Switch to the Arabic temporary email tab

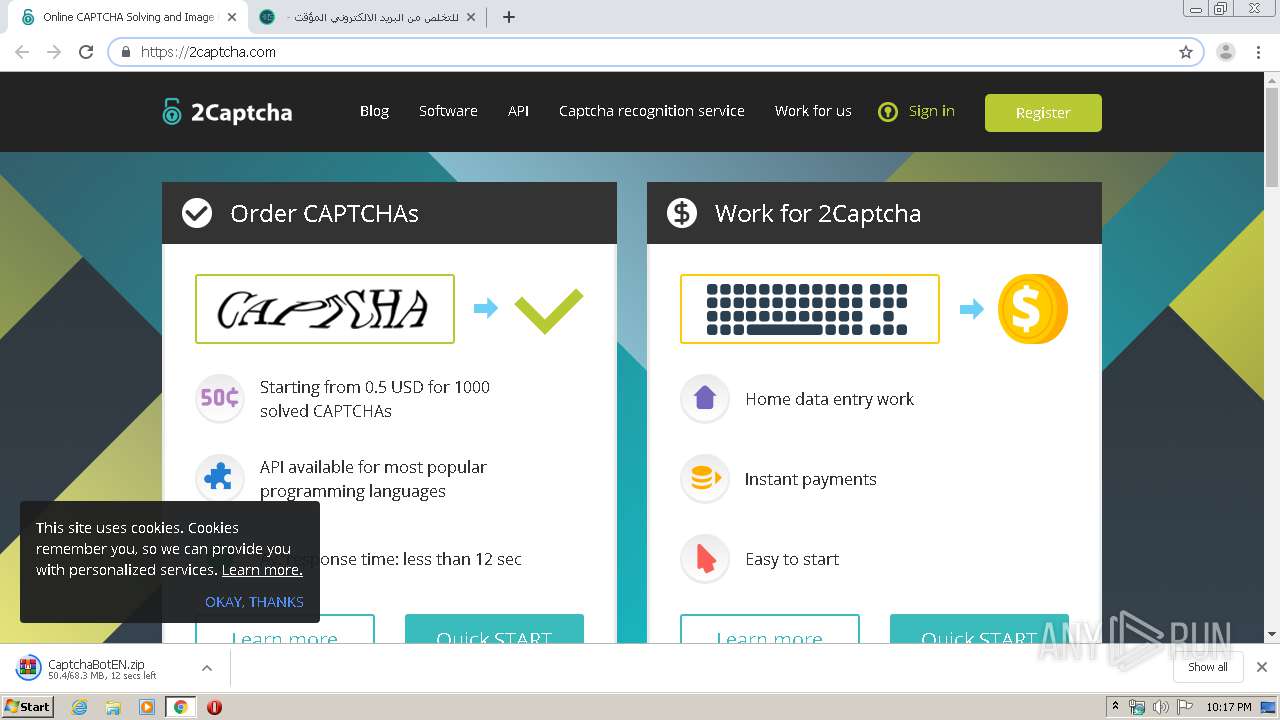click(365, 17)
